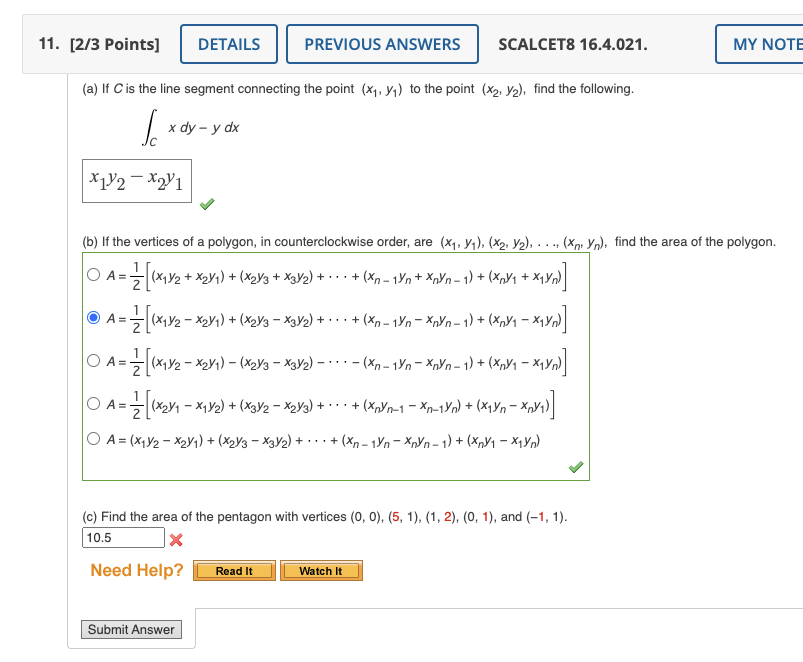Click the Read It help button
Screen dimensions: 803x662
[x=233, y=570]
